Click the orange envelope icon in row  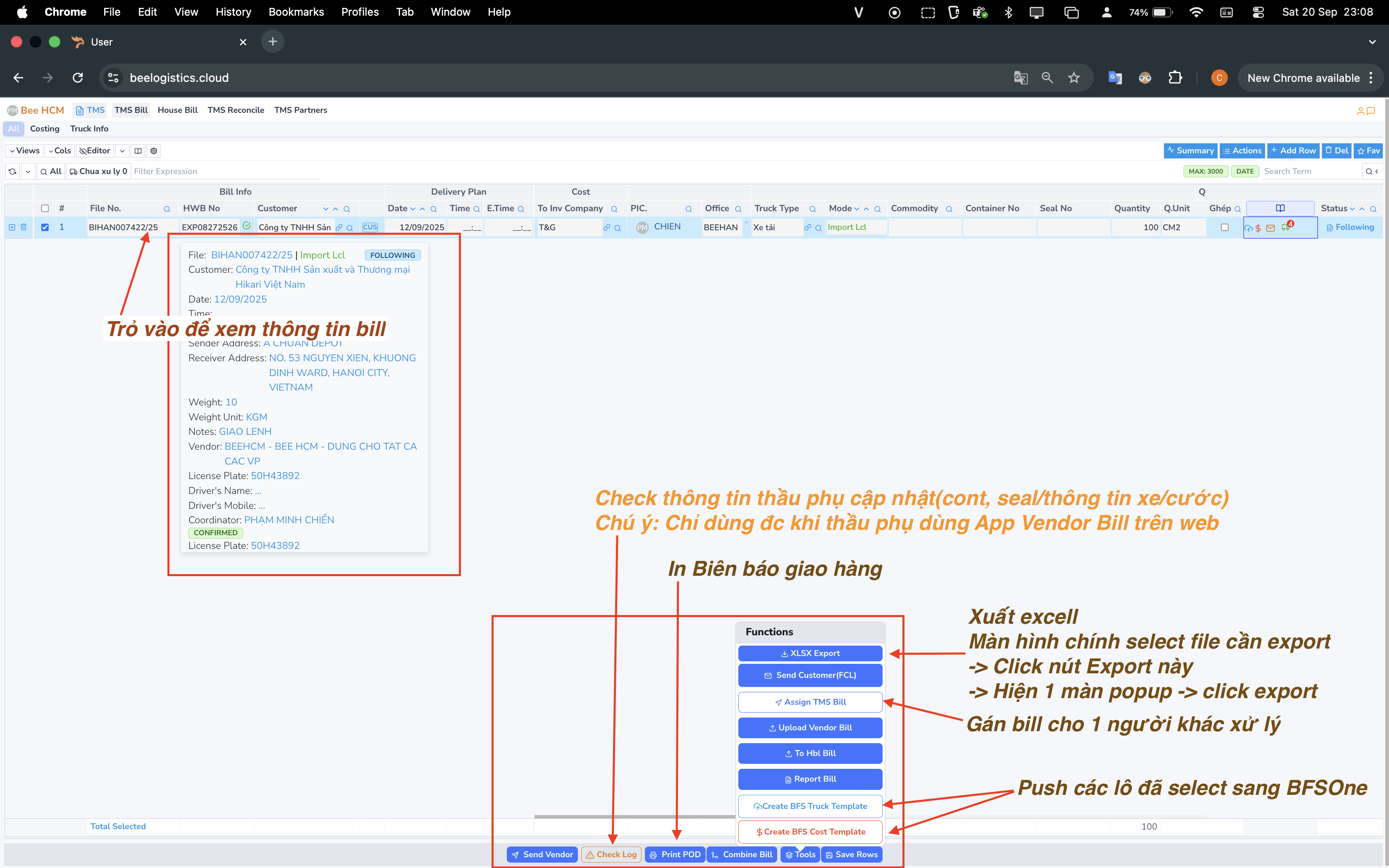coord(1270,228)
